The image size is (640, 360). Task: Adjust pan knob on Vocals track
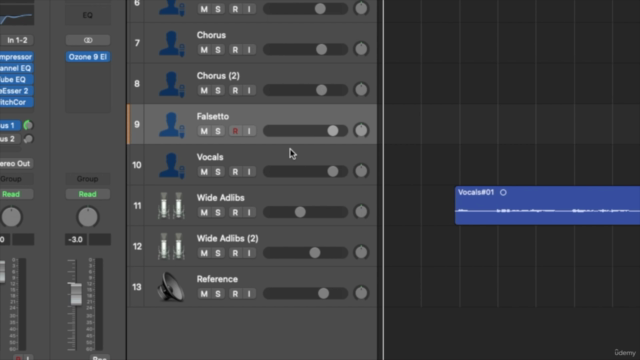click(x=361, y=171)
